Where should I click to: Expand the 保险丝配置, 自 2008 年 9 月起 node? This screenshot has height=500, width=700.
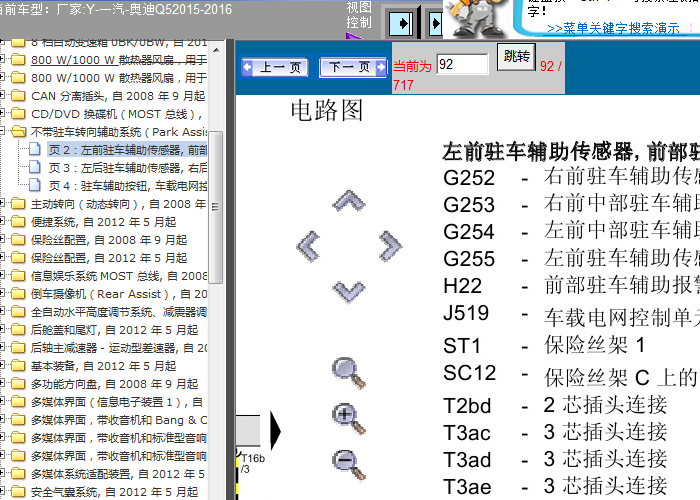(x=2, y=239)
